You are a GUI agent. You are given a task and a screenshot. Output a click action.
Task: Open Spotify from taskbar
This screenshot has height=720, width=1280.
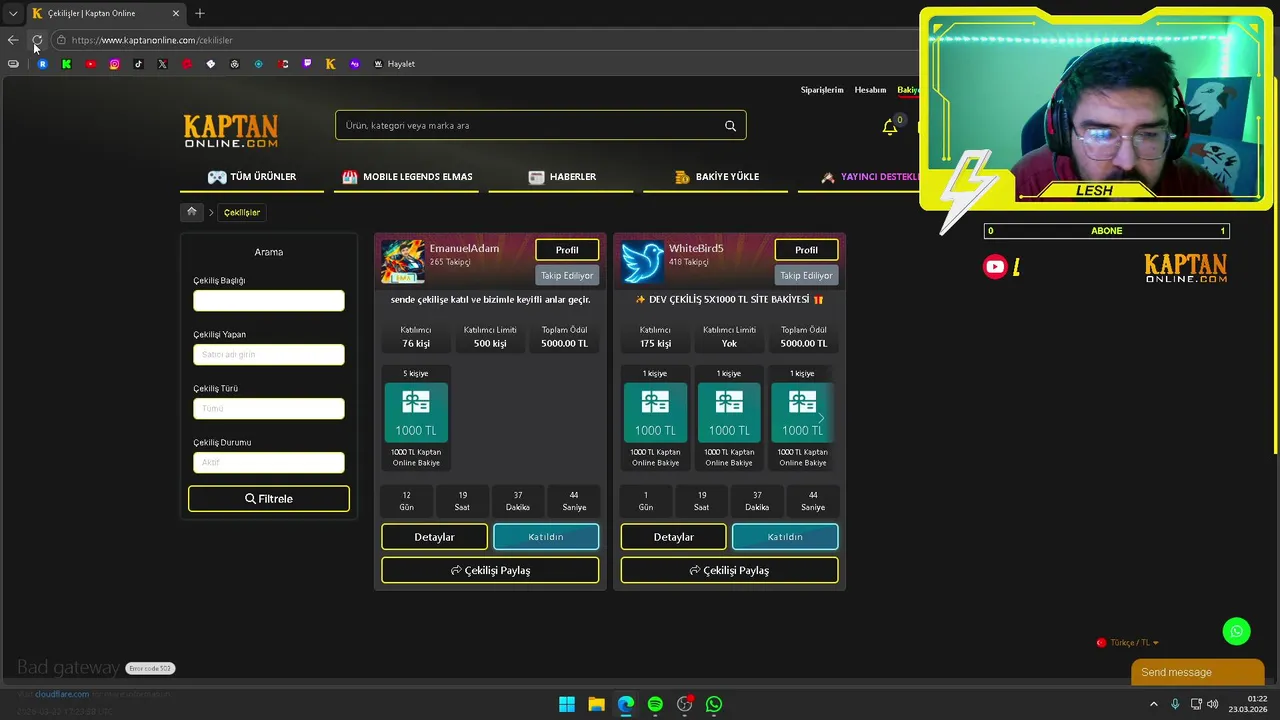pyautogui.click(x=655, y=704)
